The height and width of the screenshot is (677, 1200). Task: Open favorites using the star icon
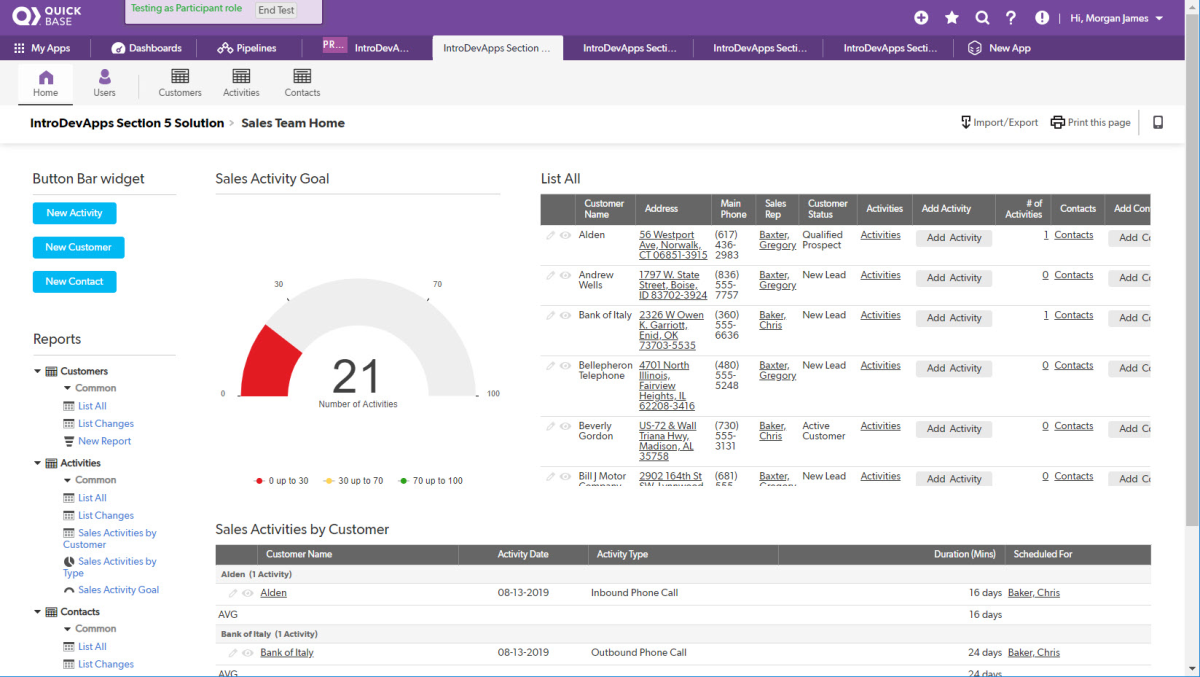coord(951,16)
